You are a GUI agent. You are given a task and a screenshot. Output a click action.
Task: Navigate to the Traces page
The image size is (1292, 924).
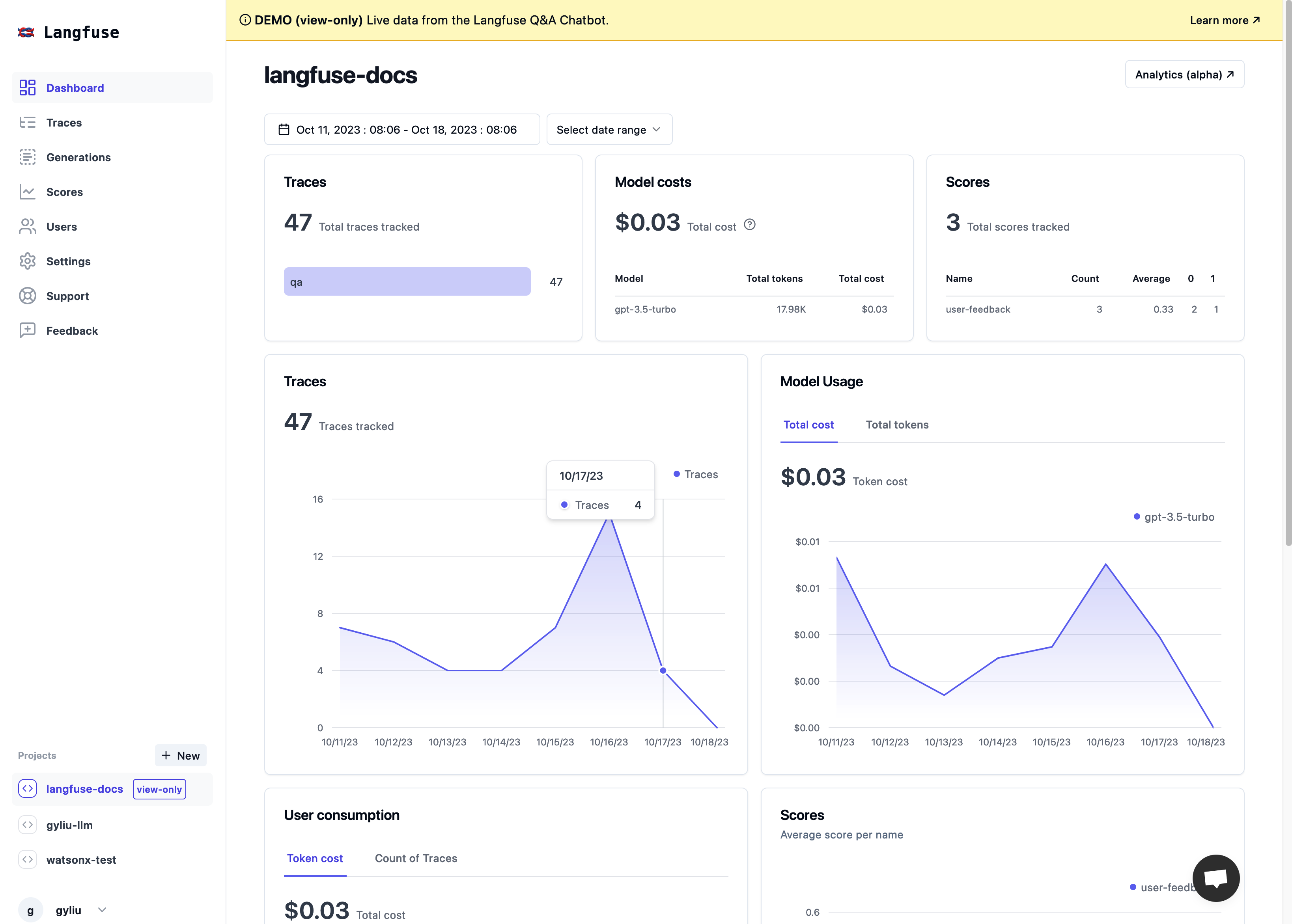pos(113,122)
